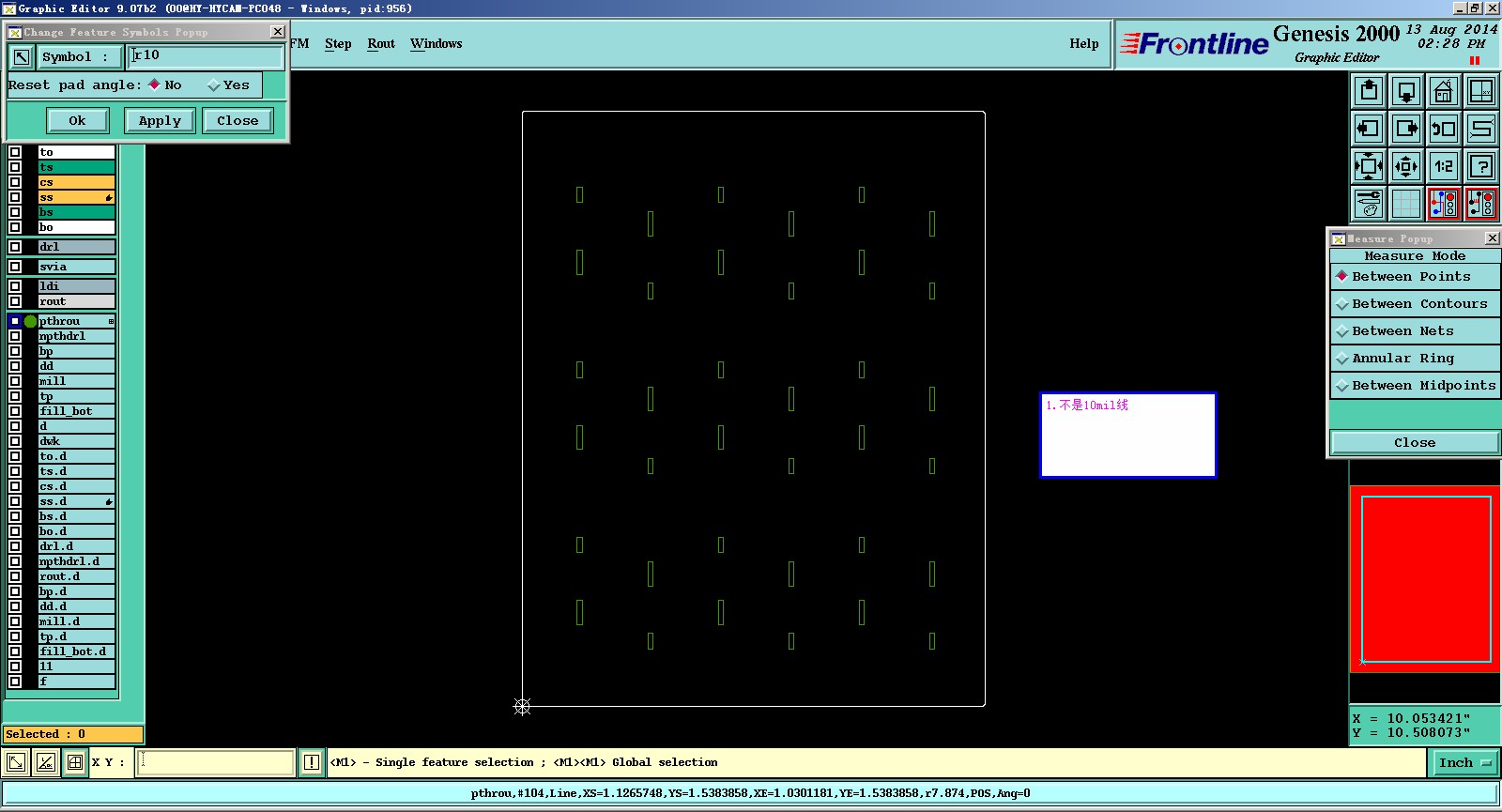Toggle the svia layer checkbox
The height and width of the screenshot is (812, 1502).
pyautogui.click(x=15, y=267)
